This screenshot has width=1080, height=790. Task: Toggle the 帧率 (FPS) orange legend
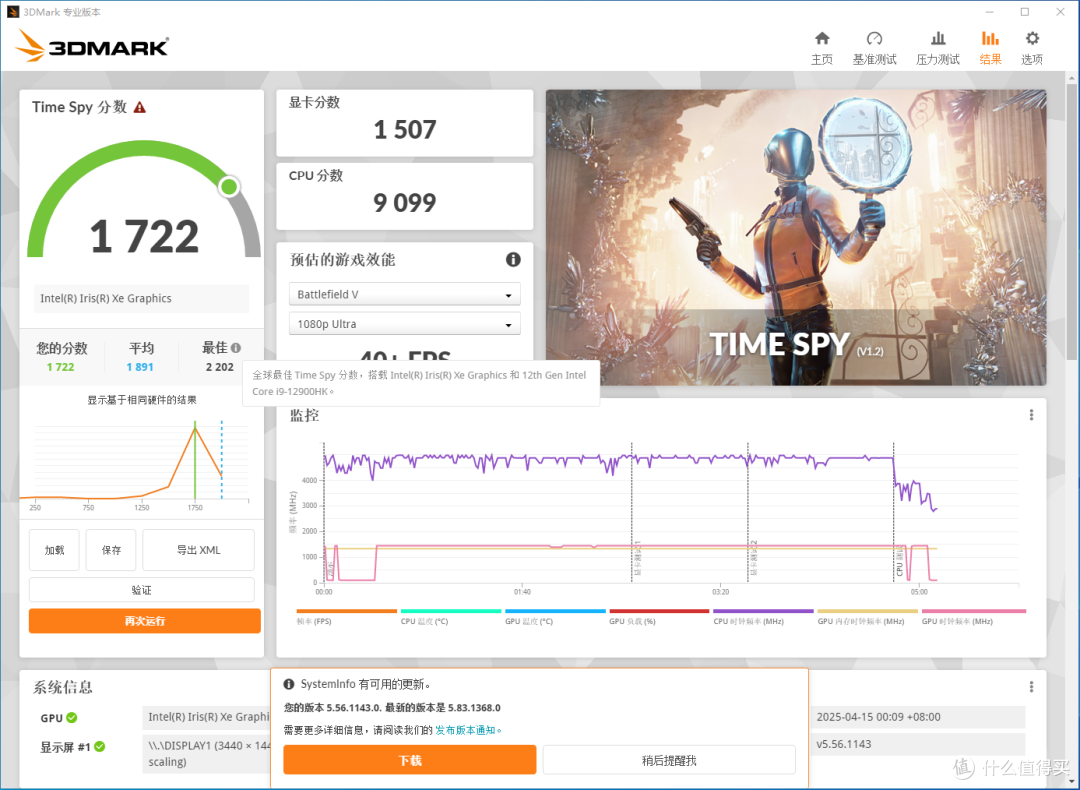pyautogui.click(x=346, y=616)
